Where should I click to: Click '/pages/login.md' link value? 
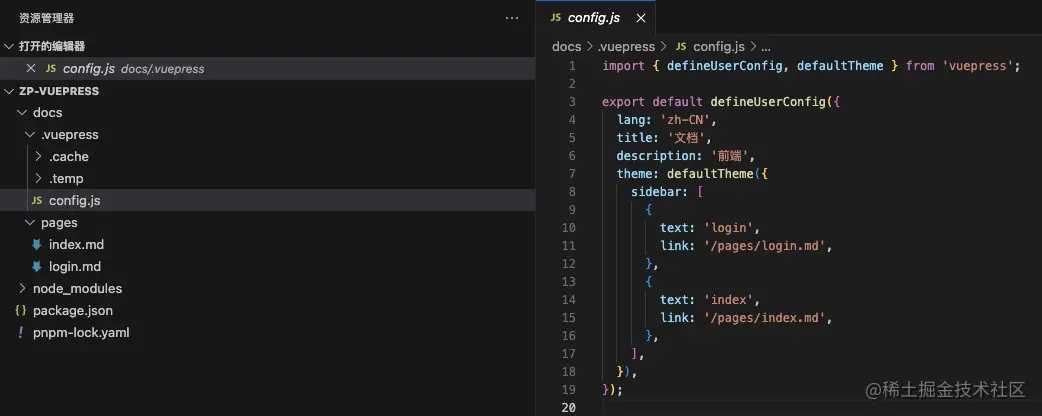pos(764,245)
